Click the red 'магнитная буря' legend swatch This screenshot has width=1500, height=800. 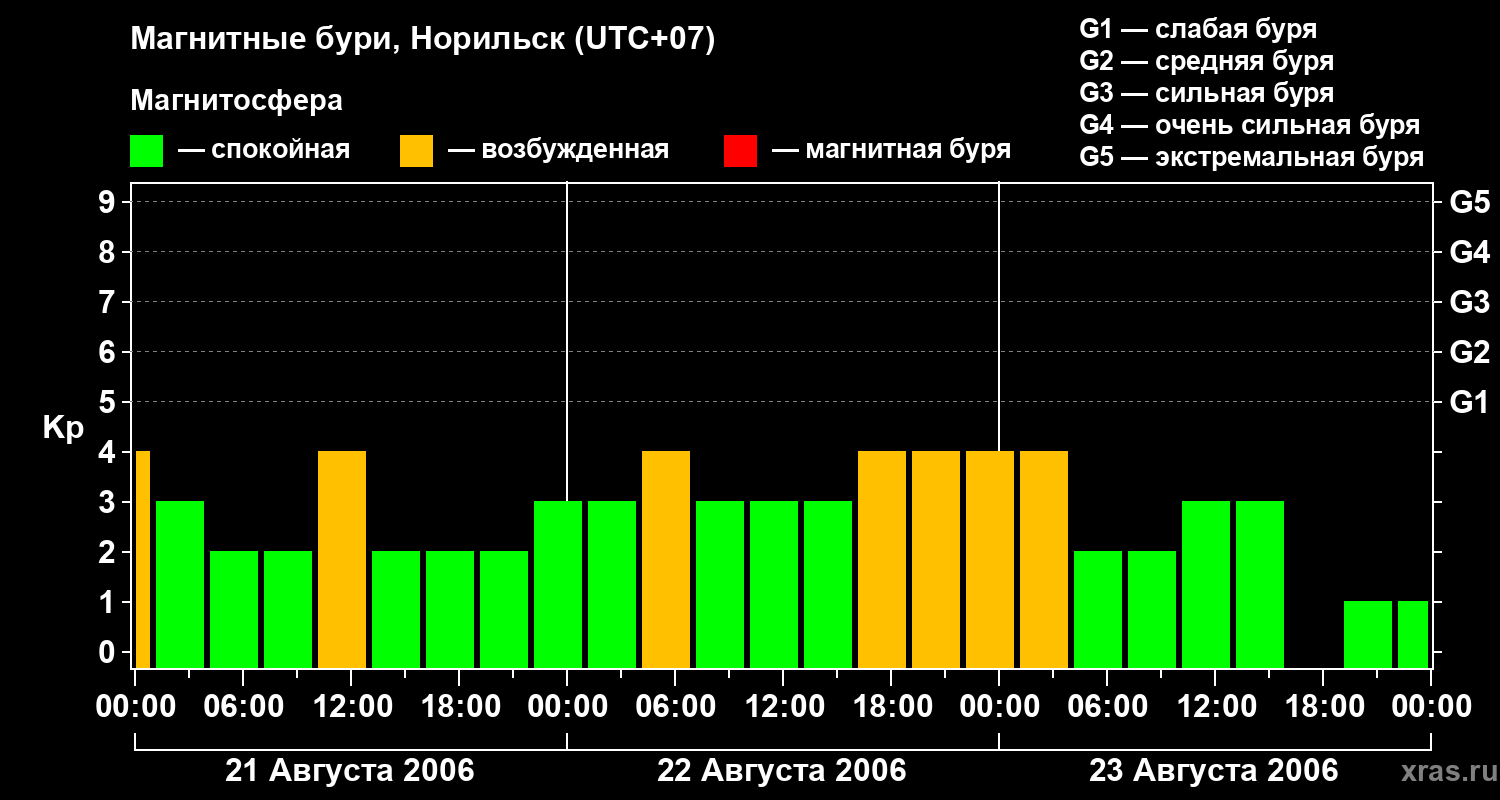[740, 151]
